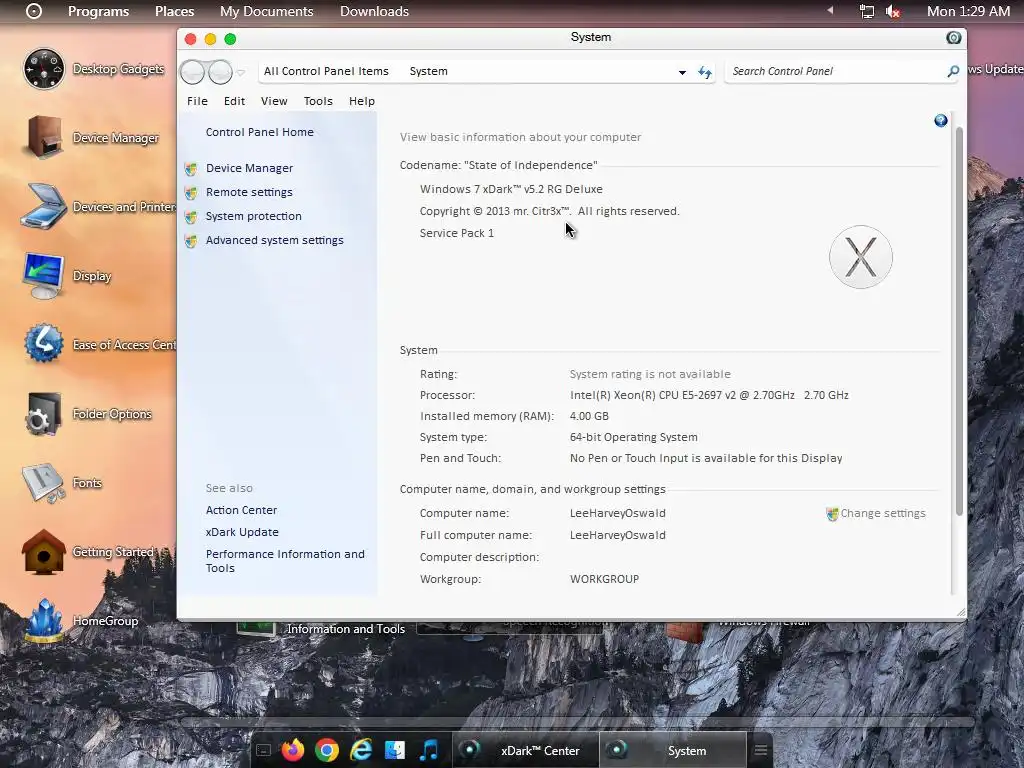
Task: Click the System window vertical scrollbar
Action: click(959, 320)
